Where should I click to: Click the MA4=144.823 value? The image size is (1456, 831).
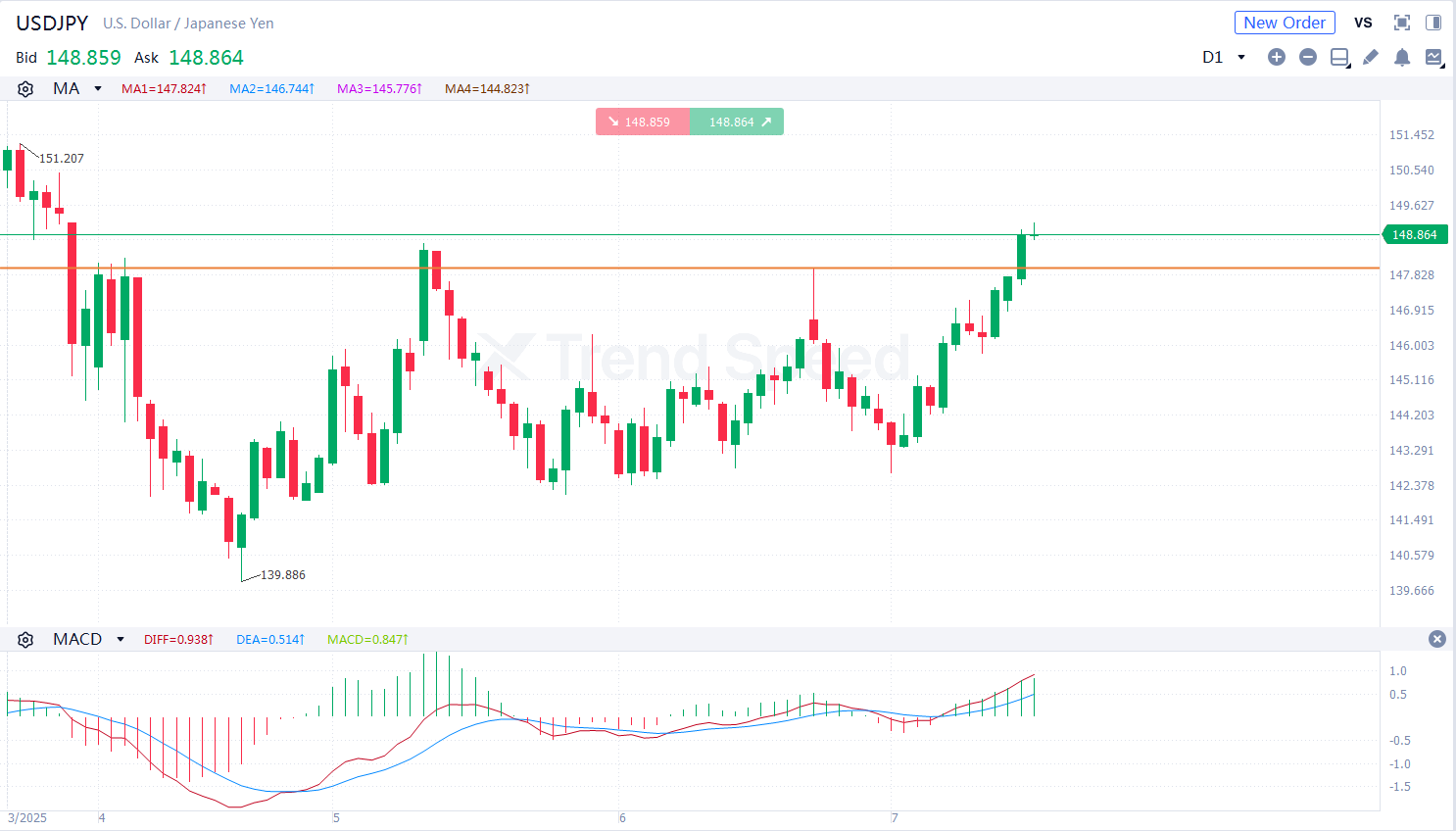coord(487,88)
